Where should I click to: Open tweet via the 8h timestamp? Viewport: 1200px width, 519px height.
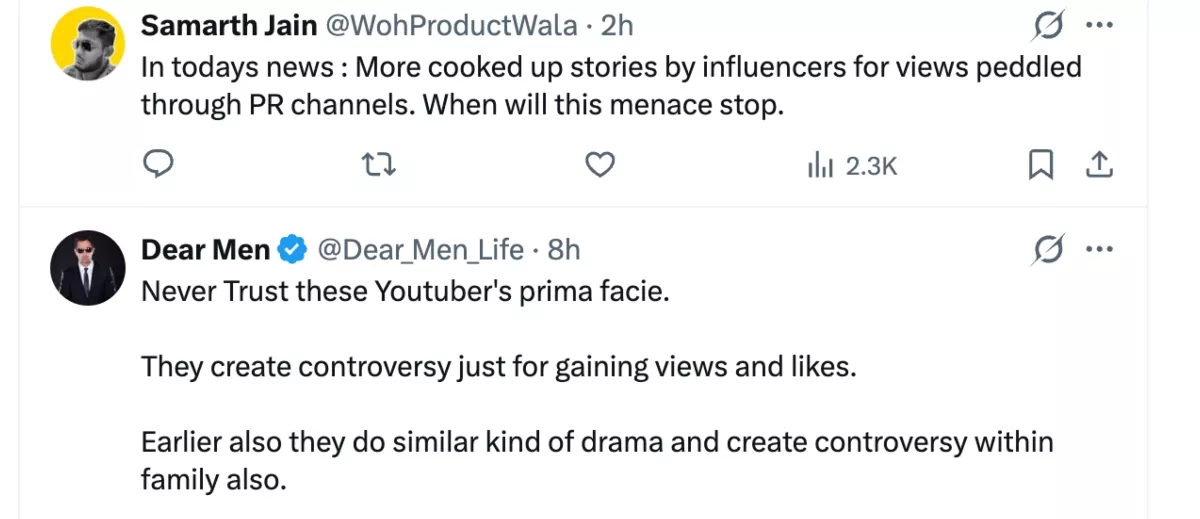click(564, 249)
